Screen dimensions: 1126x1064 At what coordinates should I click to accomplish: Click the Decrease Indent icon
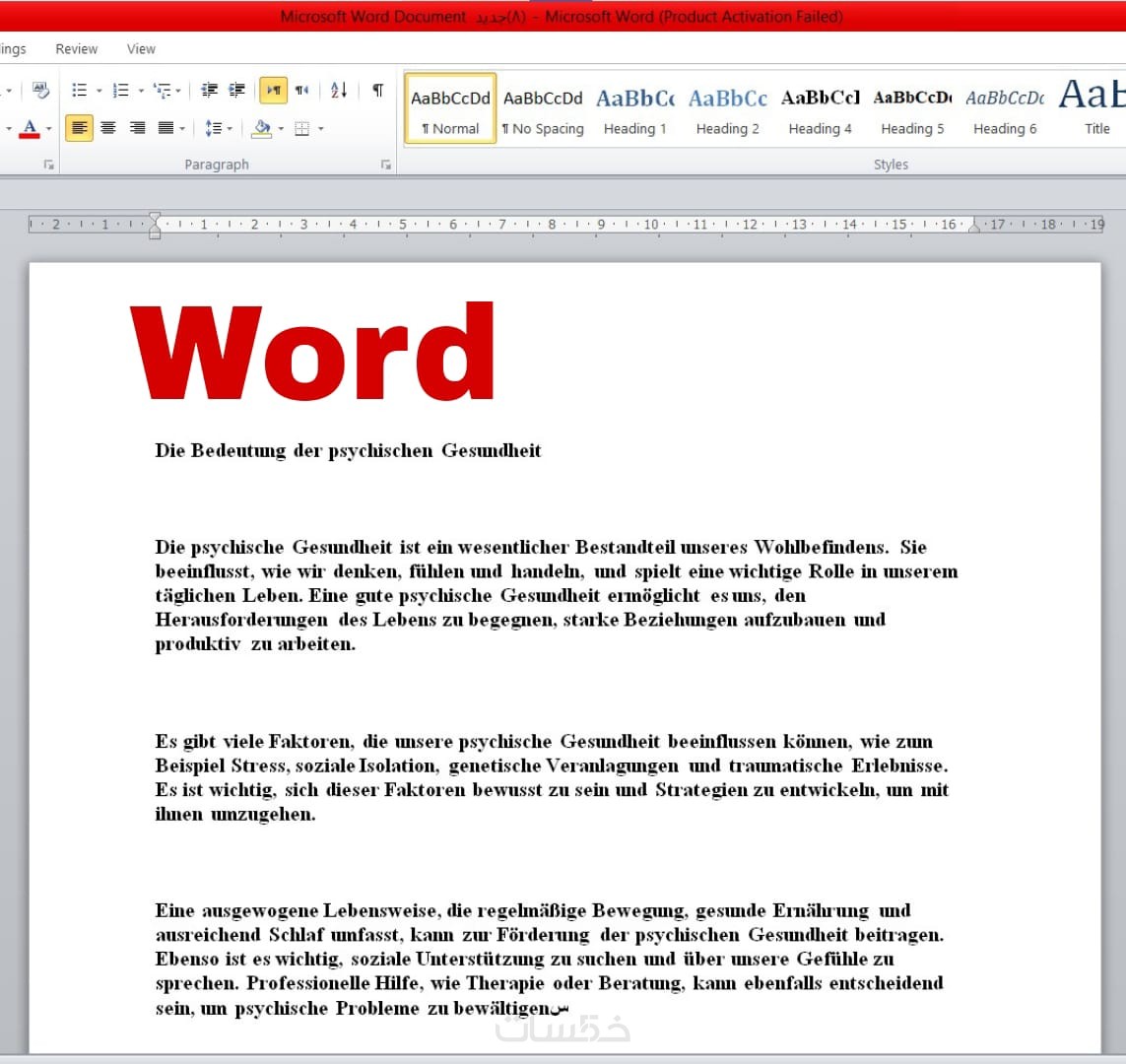click(209, 91)
